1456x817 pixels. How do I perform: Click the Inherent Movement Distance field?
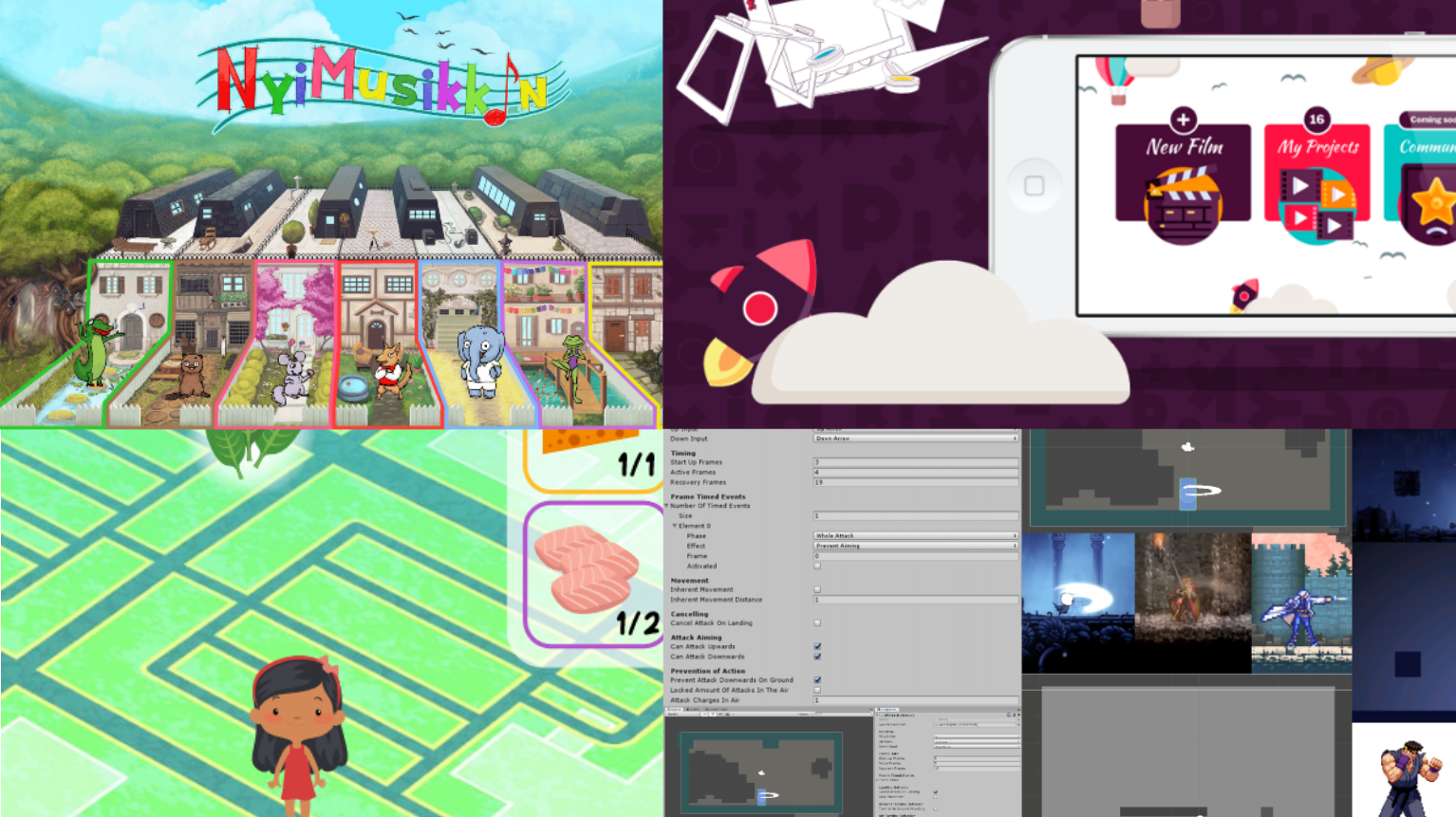click(916, 600)
